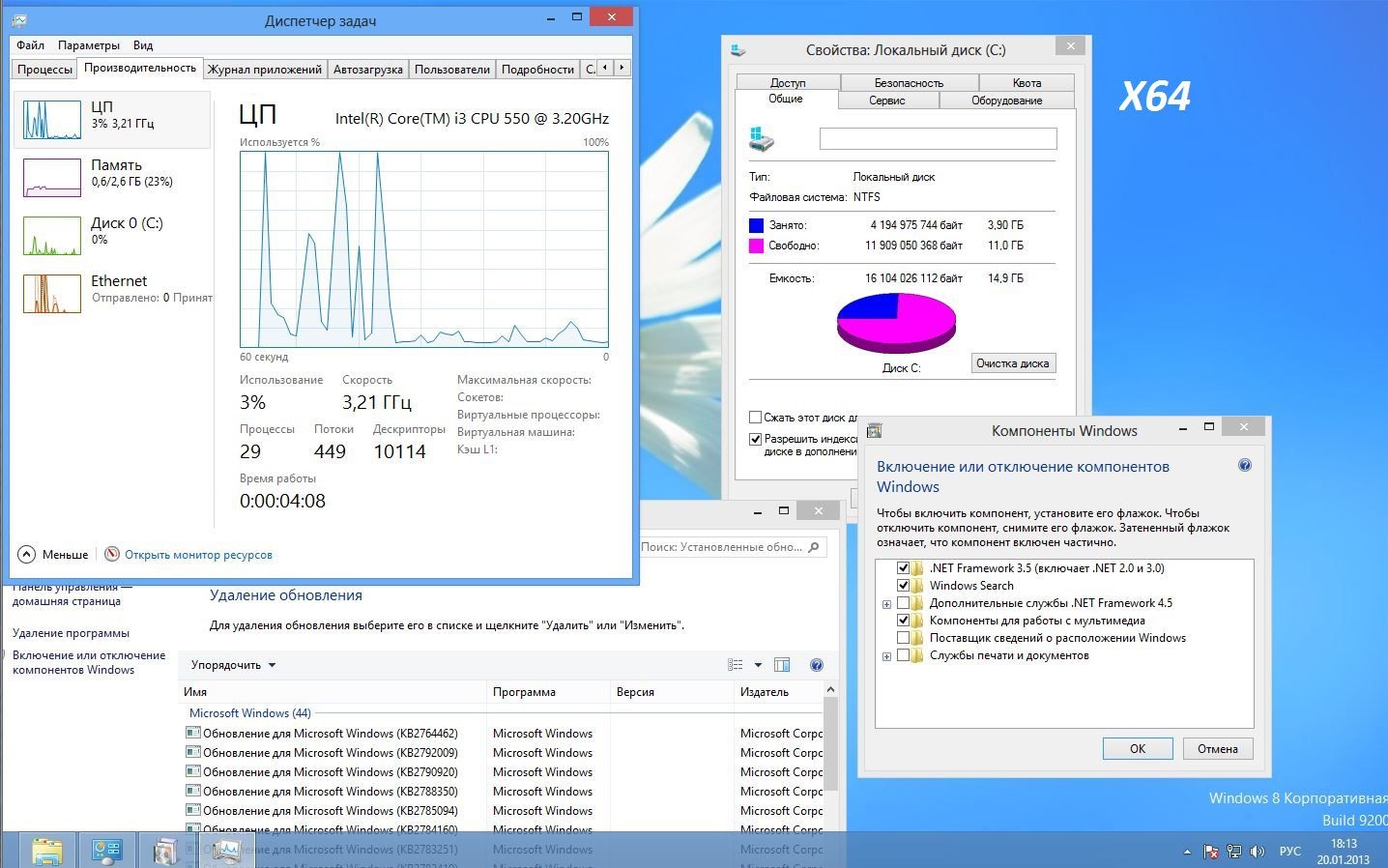Select the update KB2764462 row
1388x868 pixels.
tap(503, 734)
